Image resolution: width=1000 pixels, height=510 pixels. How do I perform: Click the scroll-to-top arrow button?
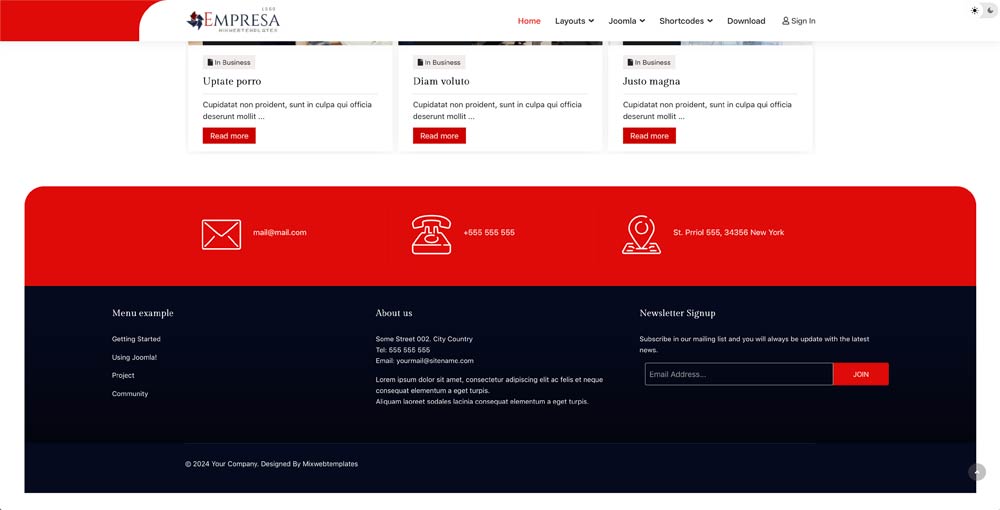tap(977, 472)
